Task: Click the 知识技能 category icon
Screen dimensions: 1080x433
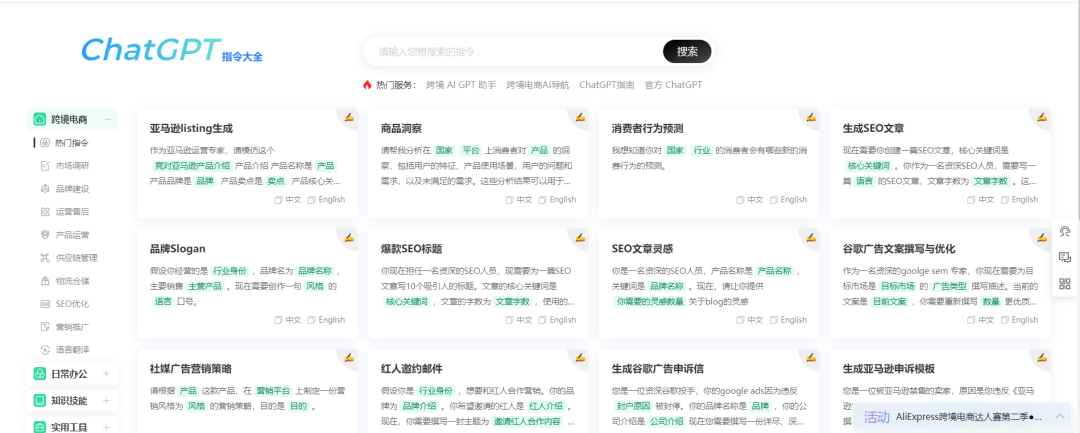Action: point(40,401)
